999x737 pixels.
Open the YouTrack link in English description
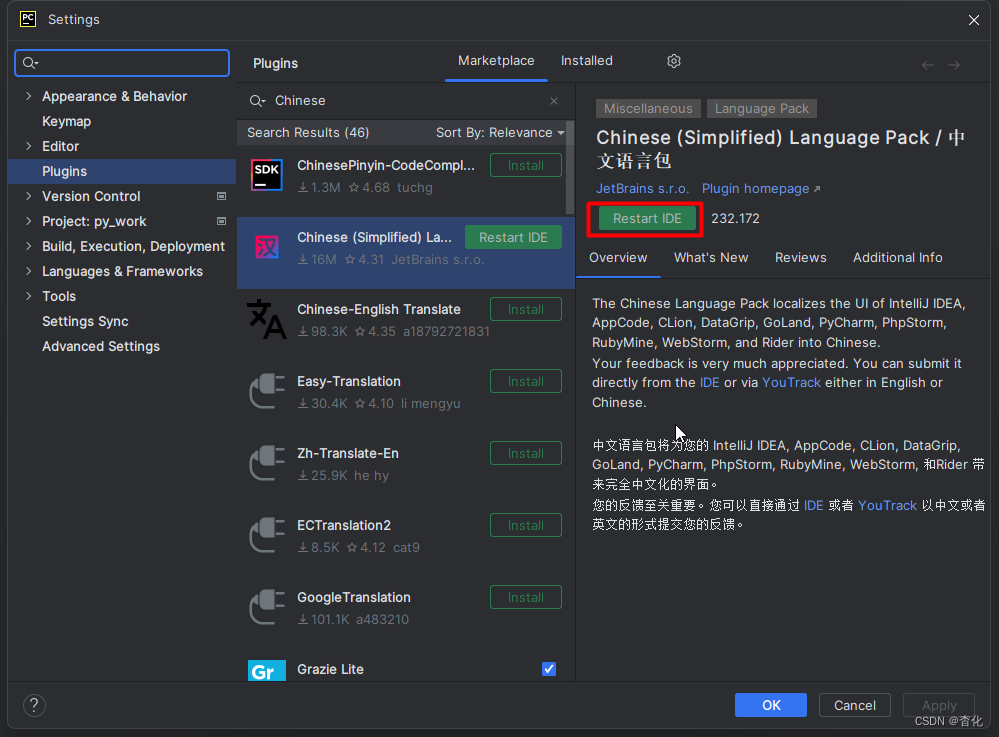[791, 383]
